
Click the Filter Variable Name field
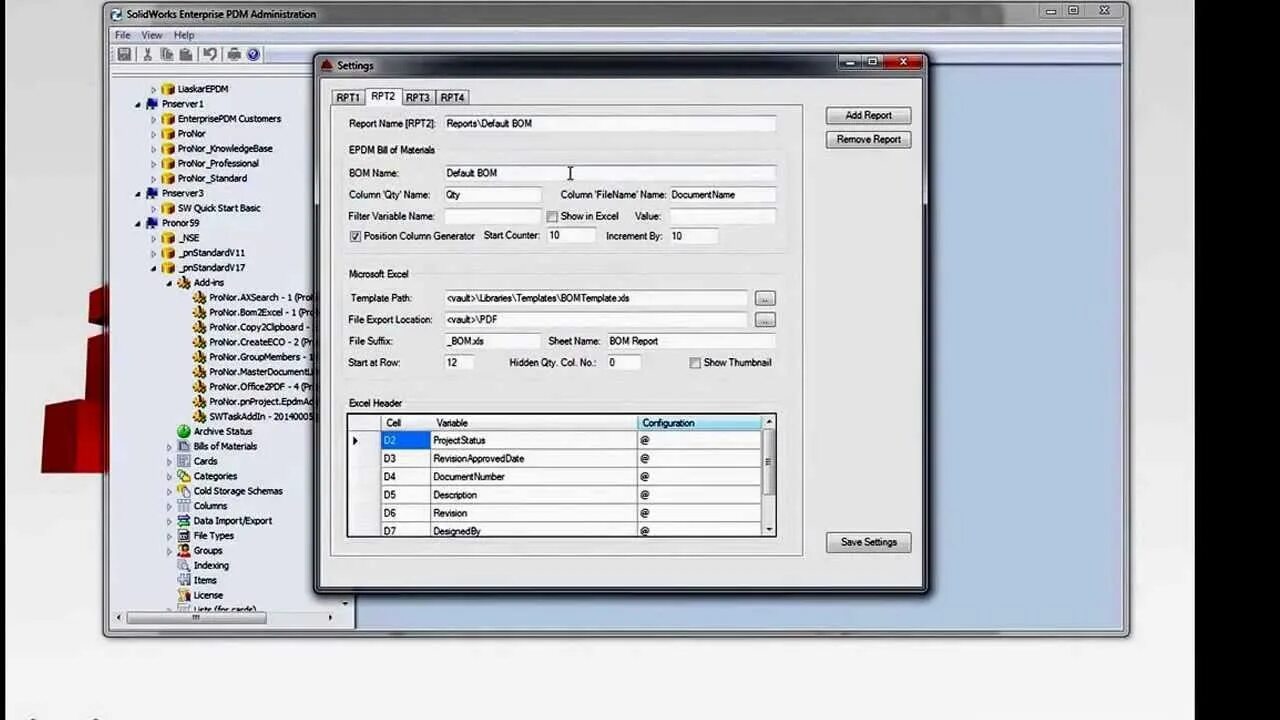coord(492,216)
